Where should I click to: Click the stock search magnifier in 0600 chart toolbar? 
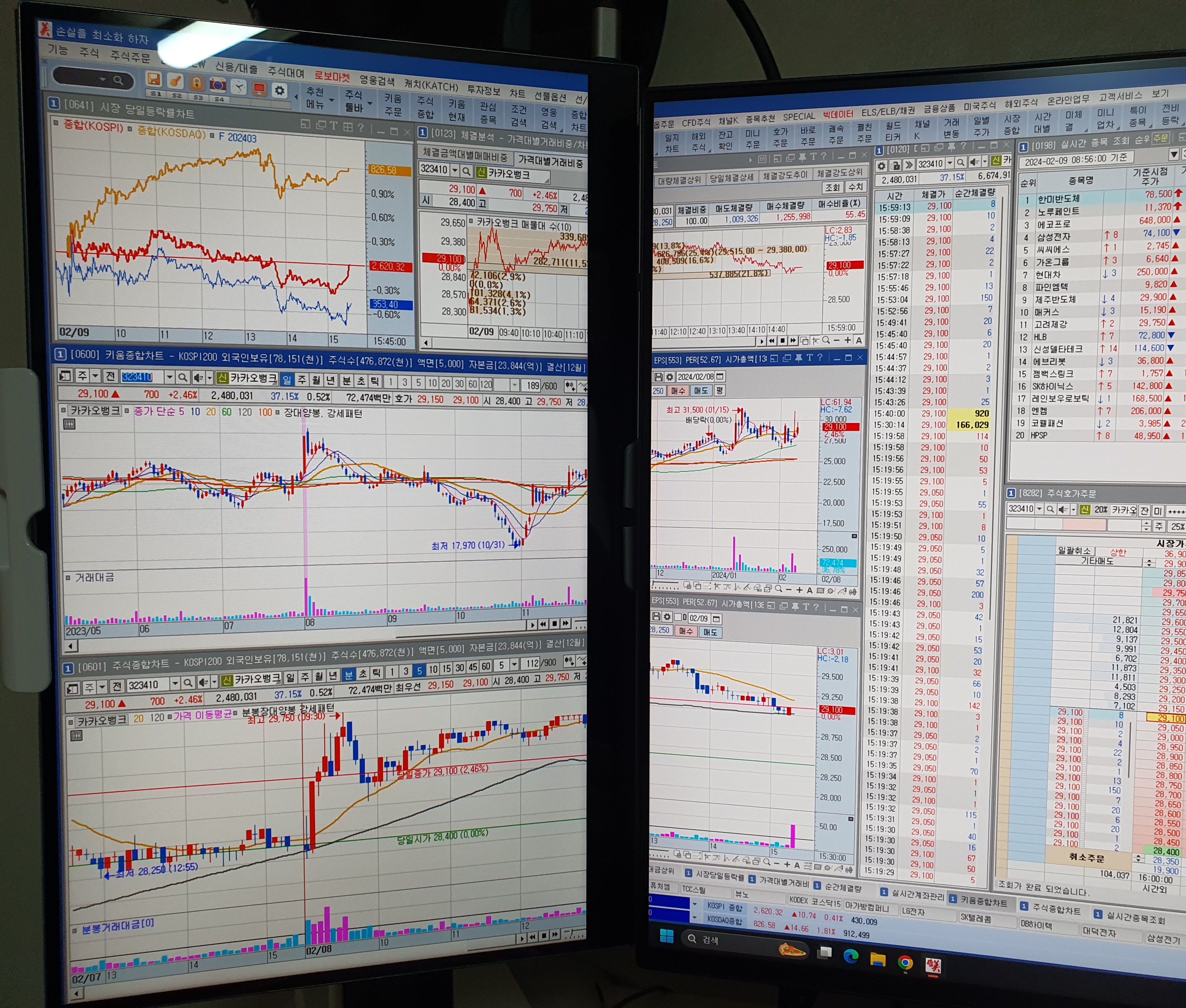click(x=182, y=377)
